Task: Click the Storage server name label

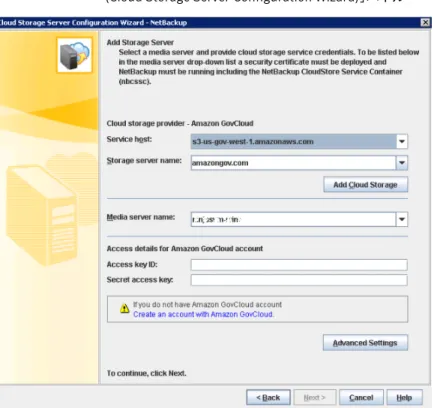Action: coord(144,161)
